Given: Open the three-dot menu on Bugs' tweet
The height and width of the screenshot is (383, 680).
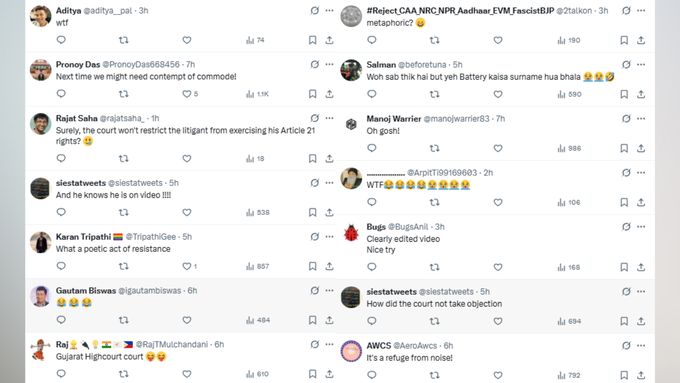Looking at the screenshot, I should (641, 226).
